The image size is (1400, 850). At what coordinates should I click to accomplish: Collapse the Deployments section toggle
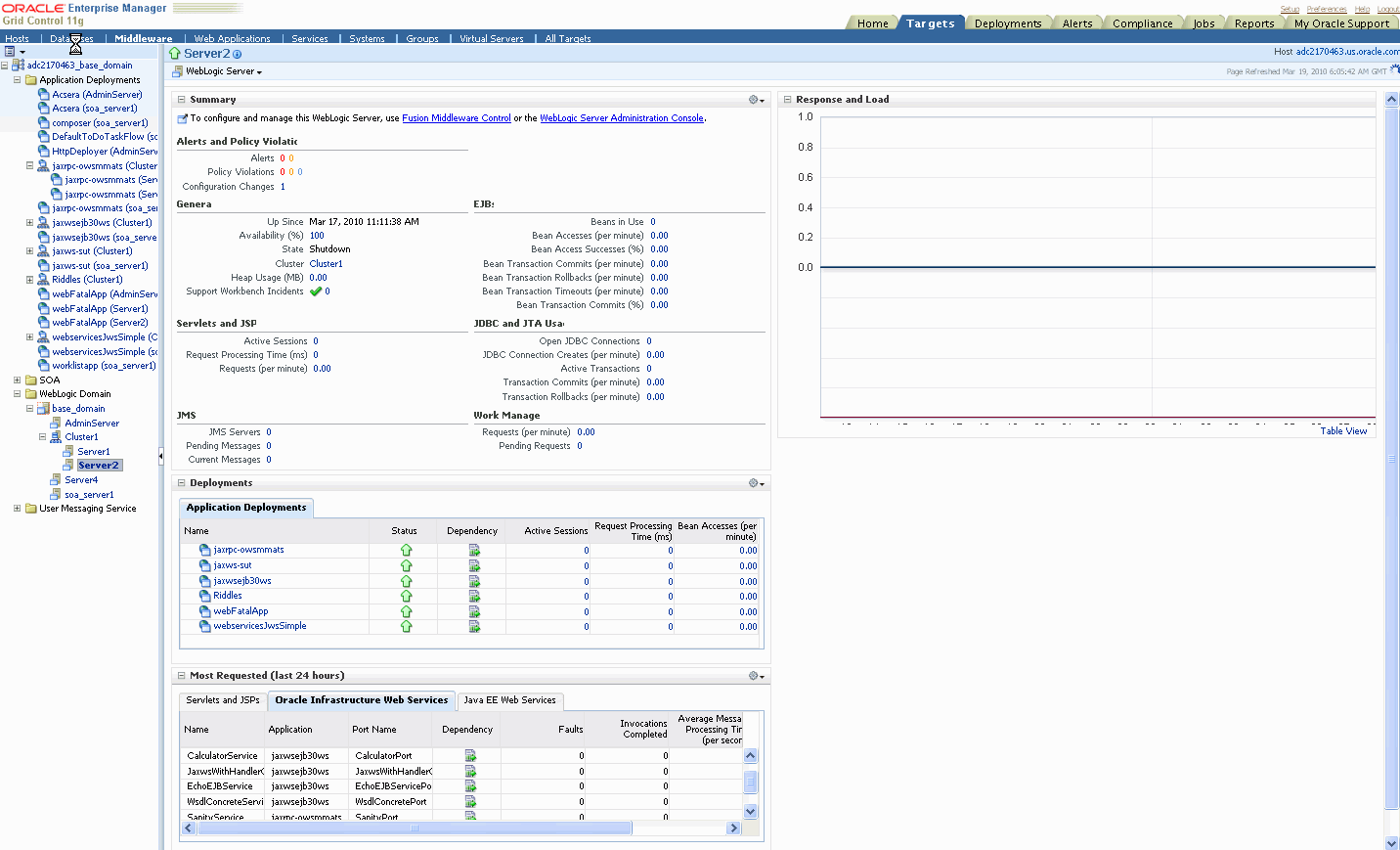(x=182, y=483)
